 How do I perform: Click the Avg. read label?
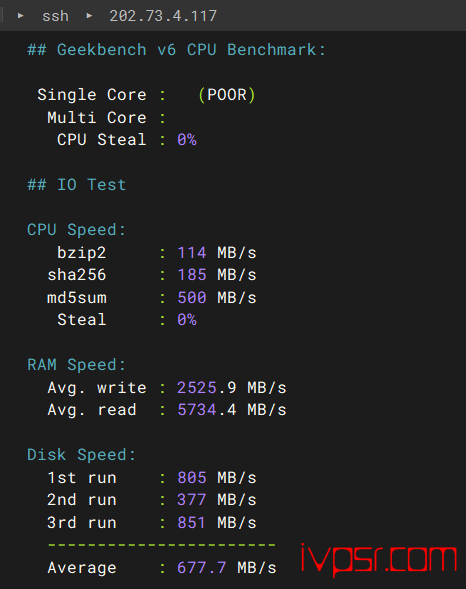click(x=92, y=410)
